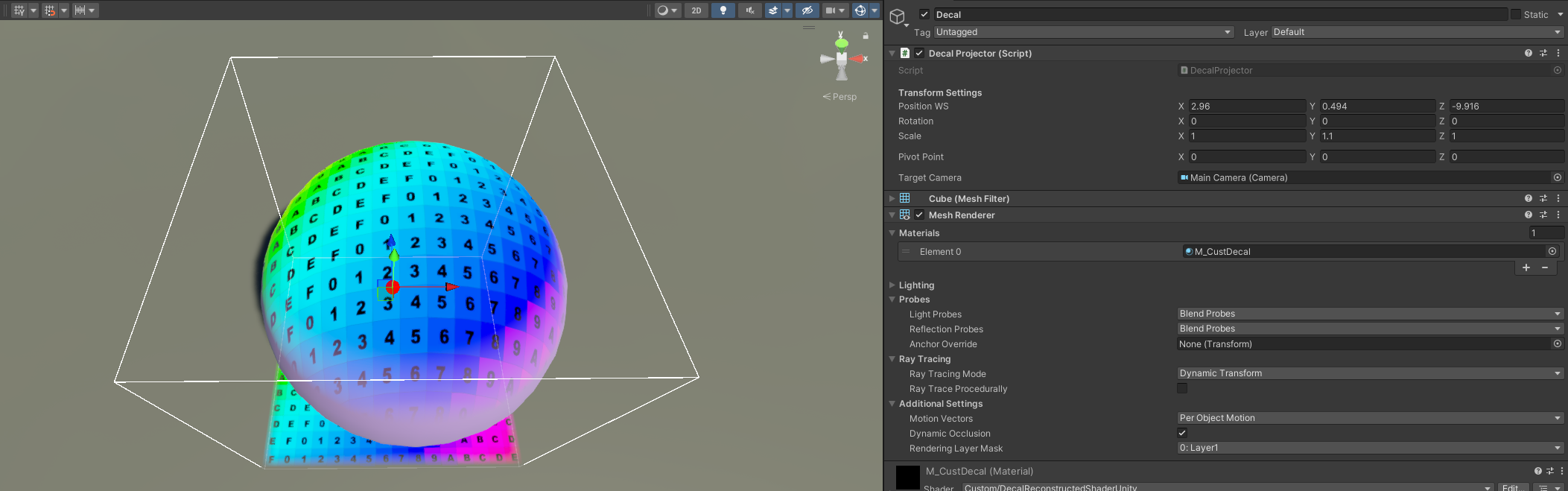Open GameObject cube icon picker in Inspector
This screenshot has height=491, width=1568.
[899, 17]
